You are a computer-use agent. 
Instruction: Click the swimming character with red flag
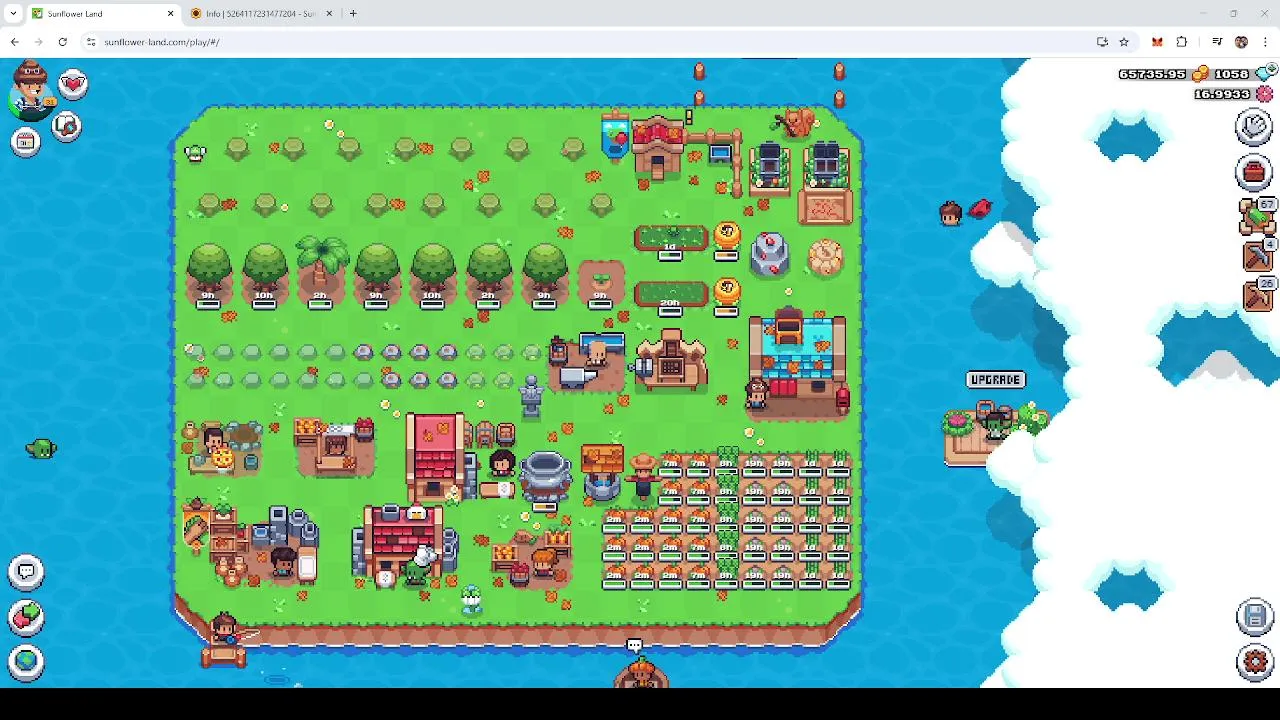(x=964, y=211)
